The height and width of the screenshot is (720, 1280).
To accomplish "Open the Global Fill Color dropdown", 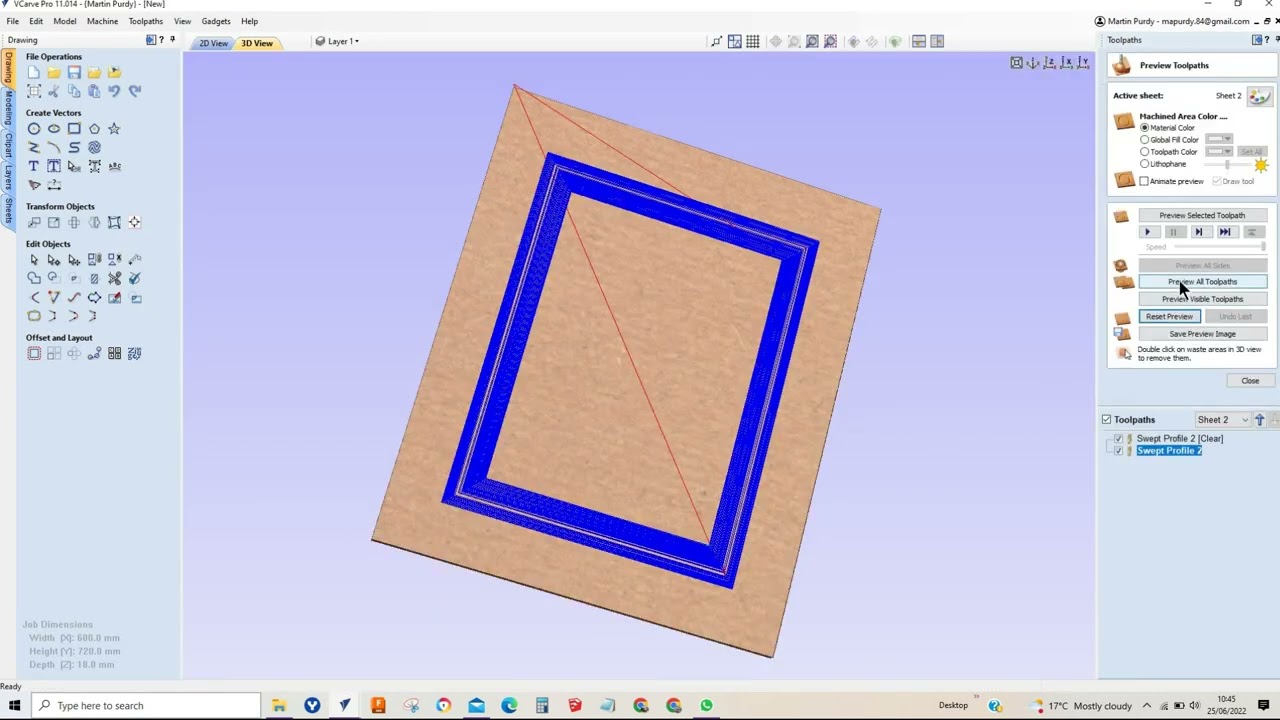I will [x=1218, y=140].
